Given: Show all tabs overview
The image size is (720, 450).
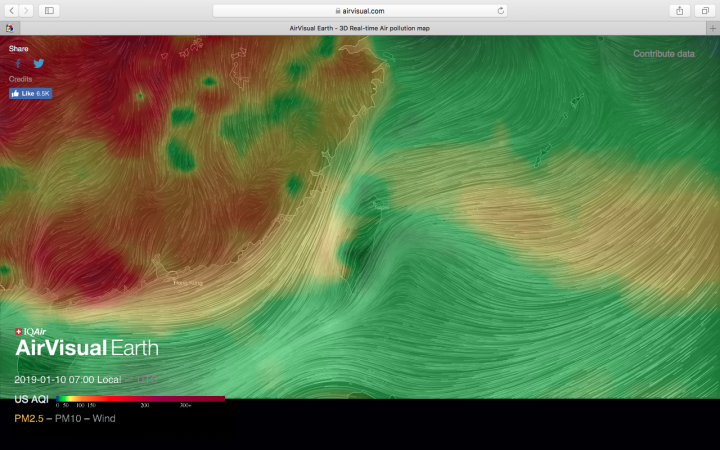Looking at the screenshot, I should pyautogui.click(x=705, y=11).
